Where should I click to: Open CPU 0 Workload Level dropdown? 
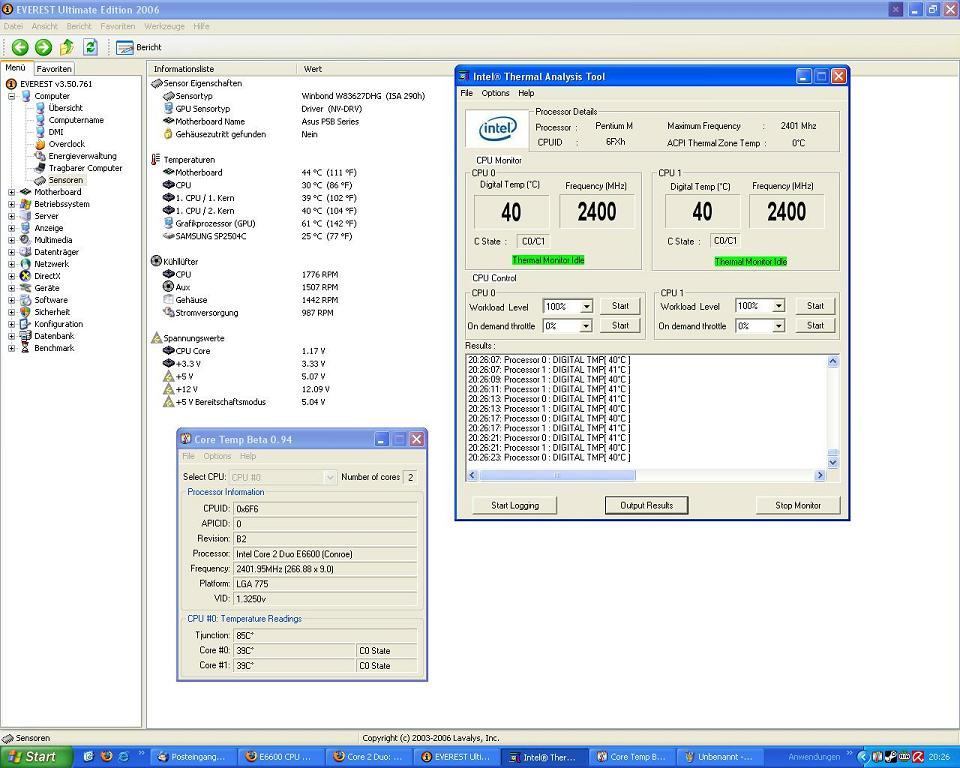pos(586,307)
